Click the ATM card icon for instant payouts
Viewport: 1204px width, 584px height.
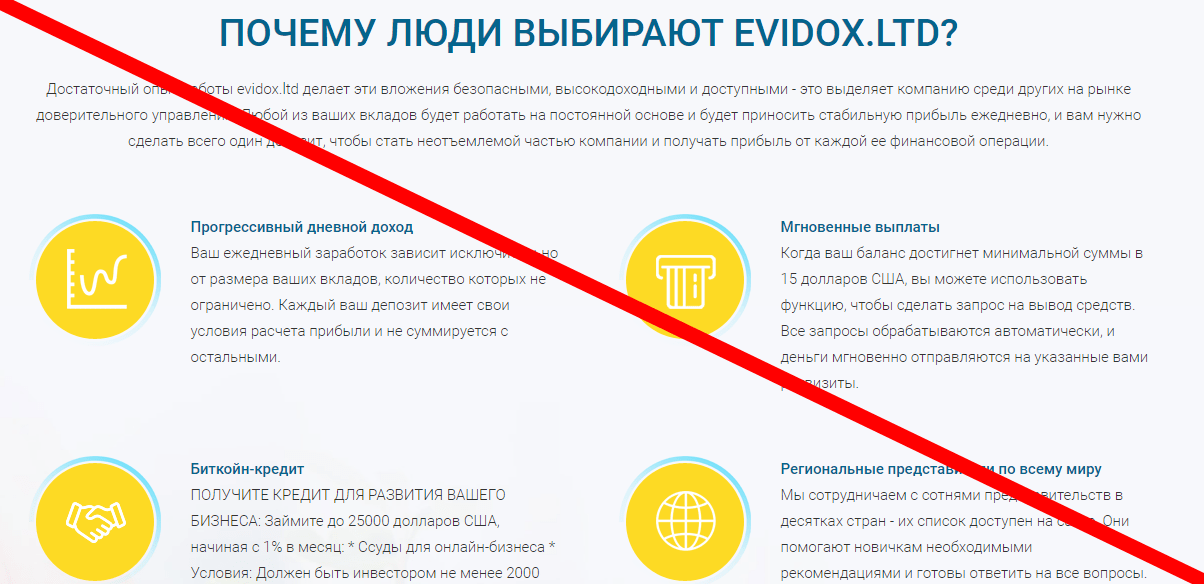pyautogui.click(x=686, y=280)
